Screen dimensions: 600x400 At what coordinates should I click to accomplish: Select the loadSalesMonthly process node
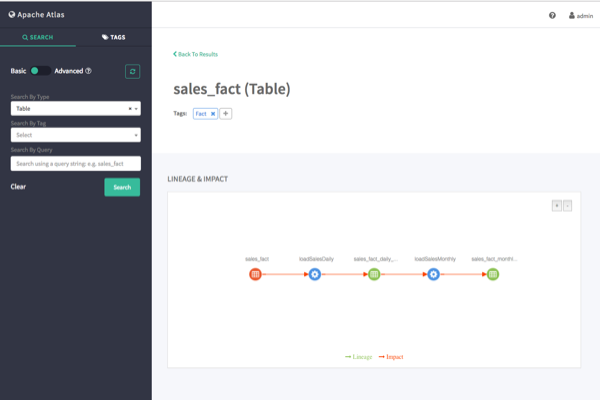[433, 274]
